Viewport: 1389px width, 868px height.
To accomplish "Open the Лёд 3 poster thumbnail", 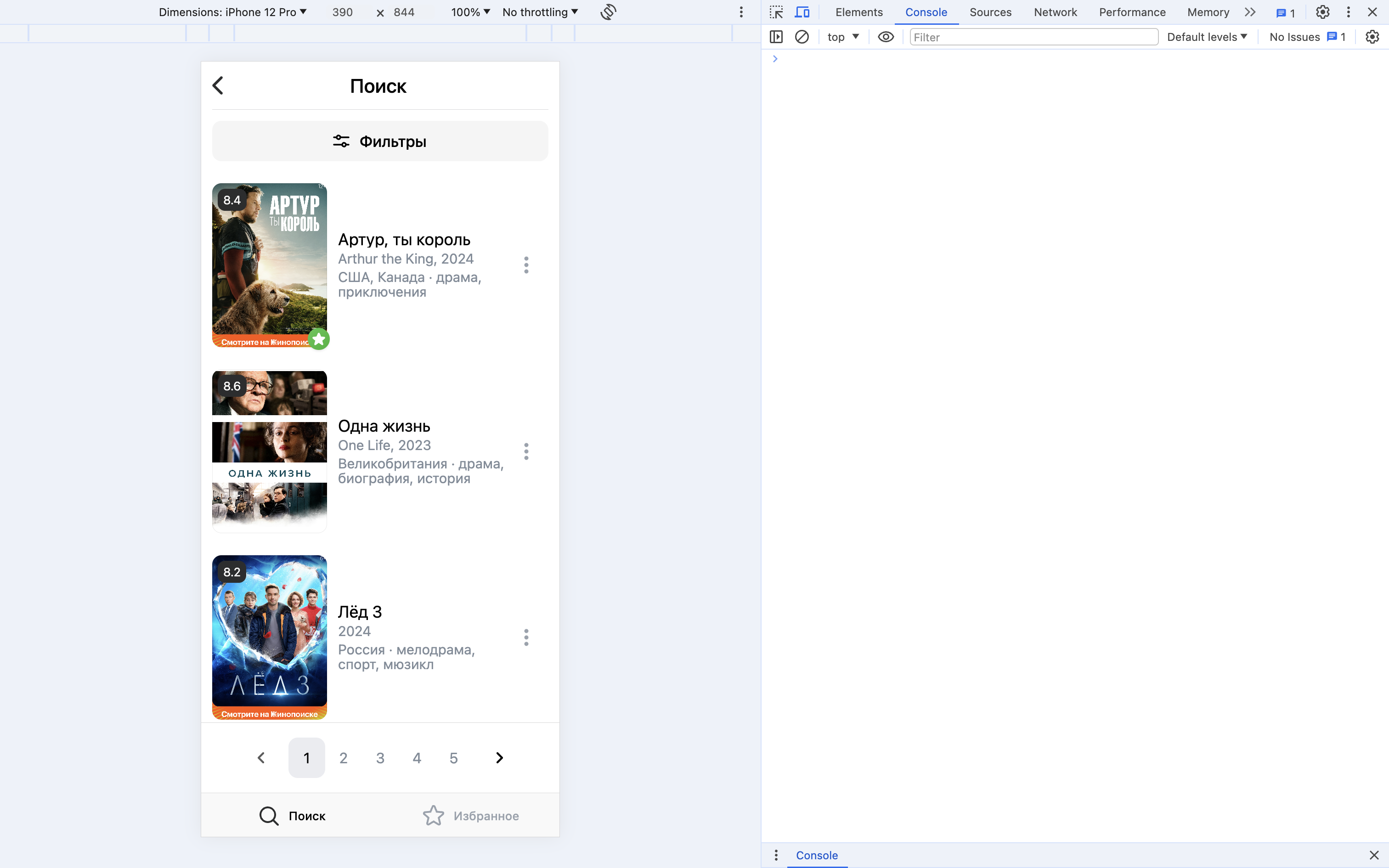I will click(269, 637).
